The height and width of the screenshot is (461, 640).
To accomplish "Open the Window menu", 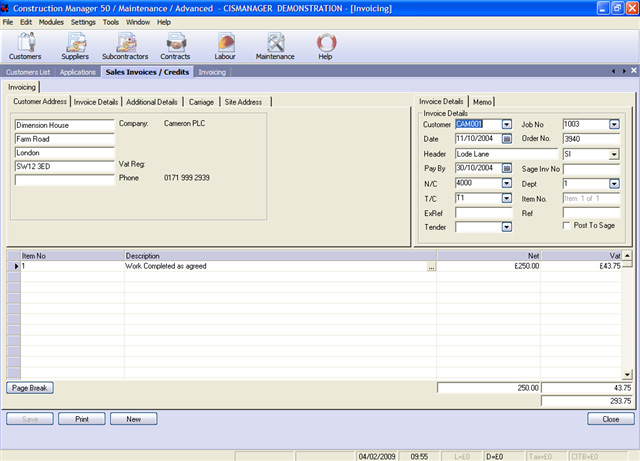I will pos(138,22).
